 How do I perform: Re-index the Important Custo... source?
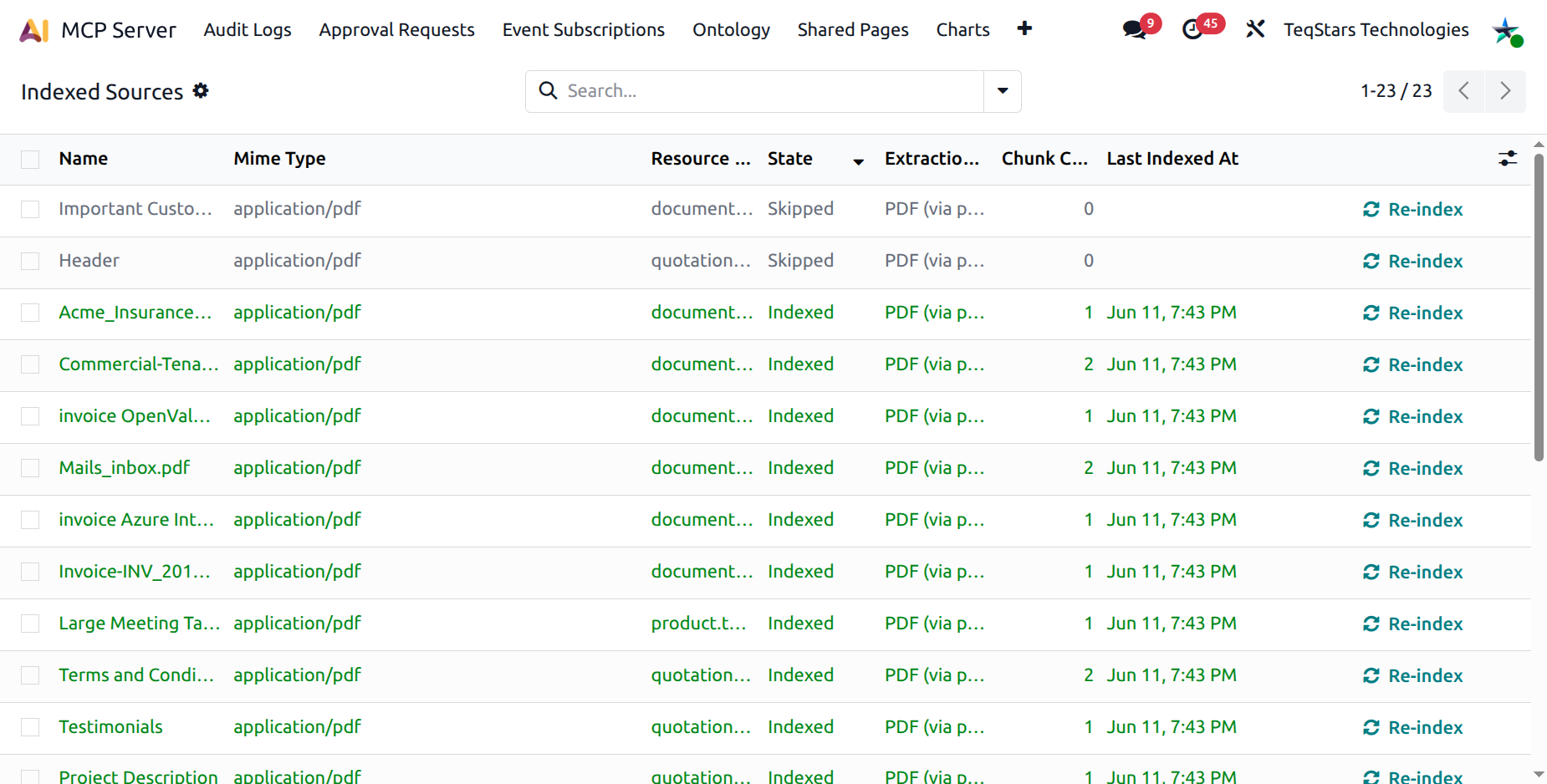coord(1412,210)
